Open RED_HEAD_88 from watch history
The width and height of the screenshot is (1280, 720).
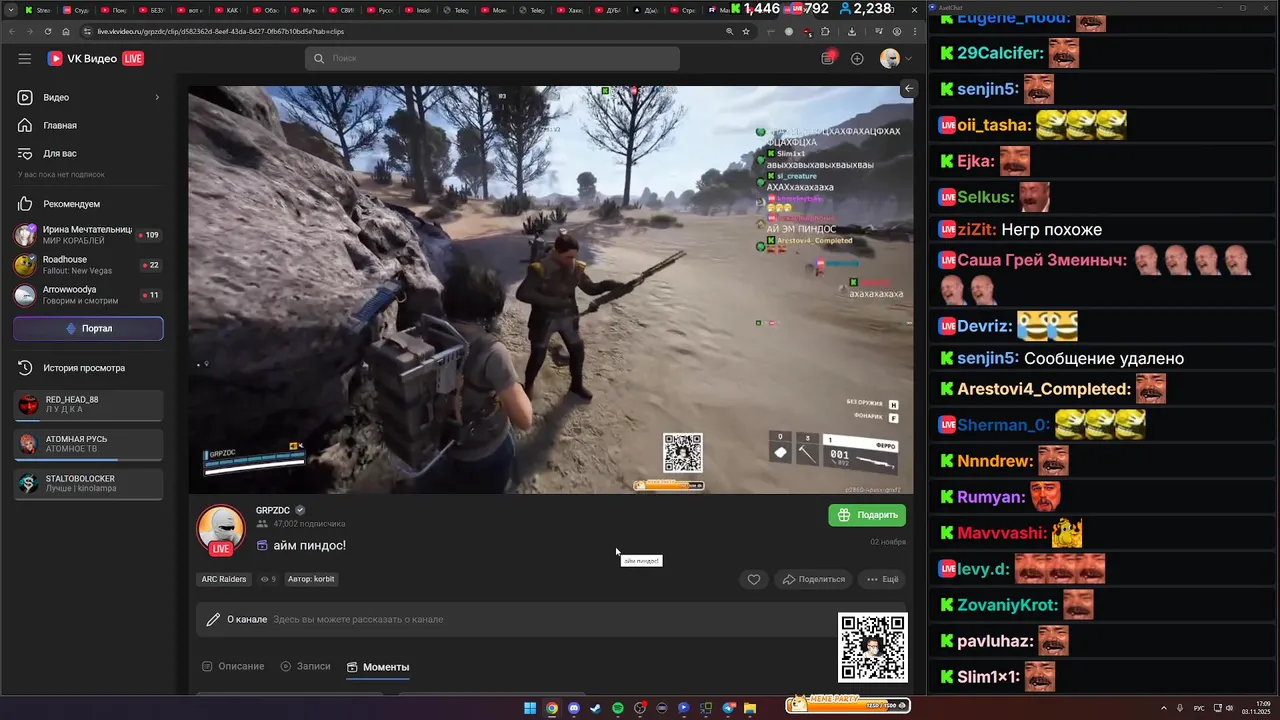[88, 404]
